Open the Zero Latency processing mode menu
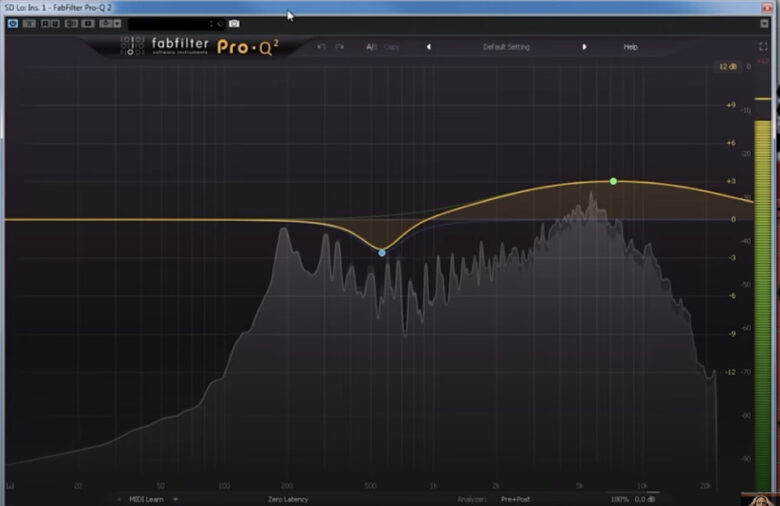Image resolution: width=780 pixels, height=506 pixels. point(288,499)
